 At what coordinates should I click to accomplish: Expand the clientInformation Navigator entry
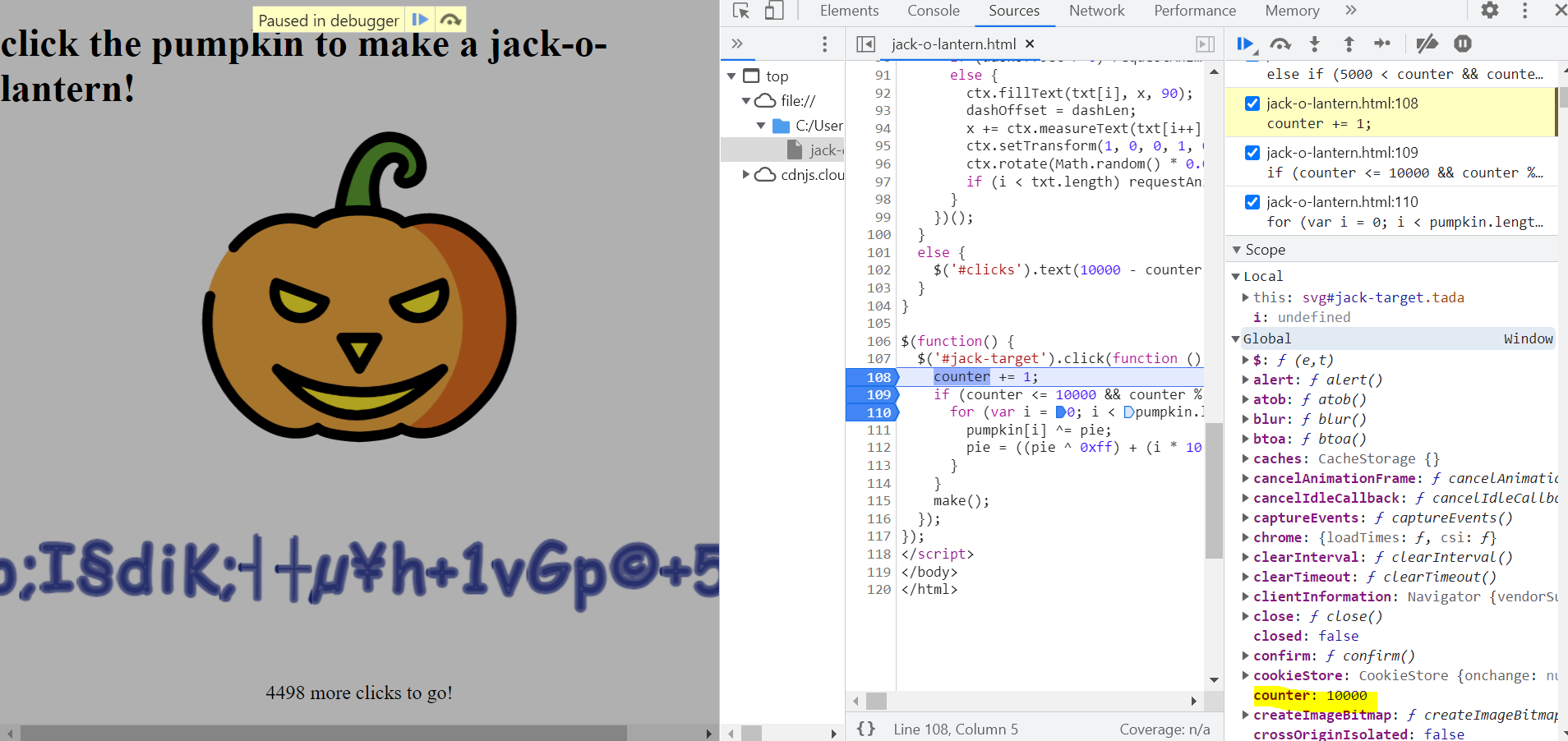coord(1246,596)
